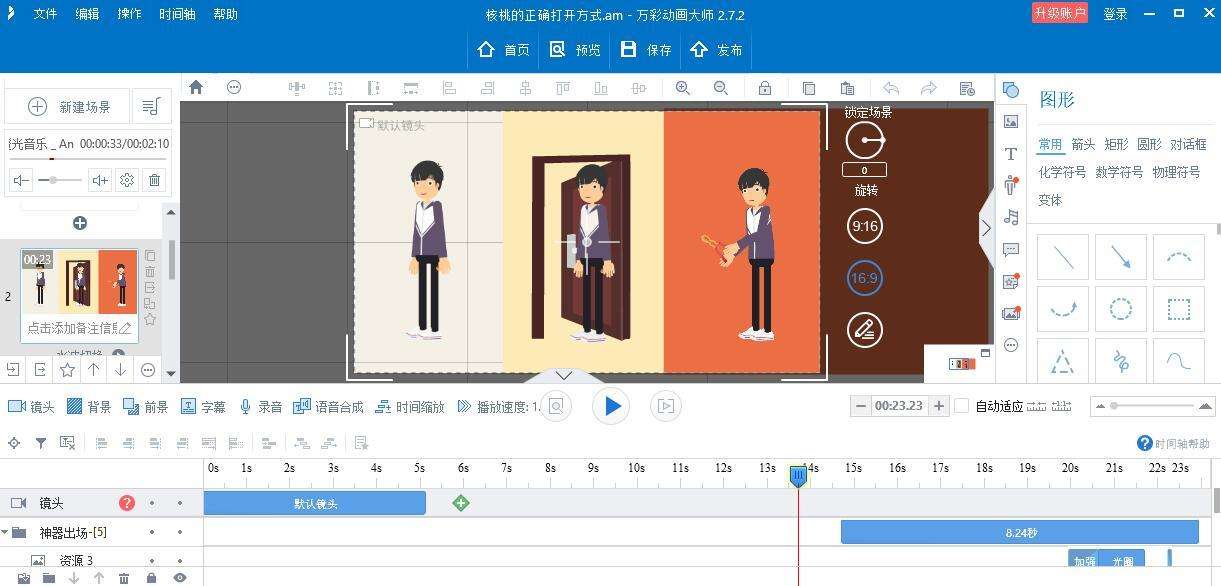Click 点击添加备注信息 note field on scene 2

[x=78, y=328]
